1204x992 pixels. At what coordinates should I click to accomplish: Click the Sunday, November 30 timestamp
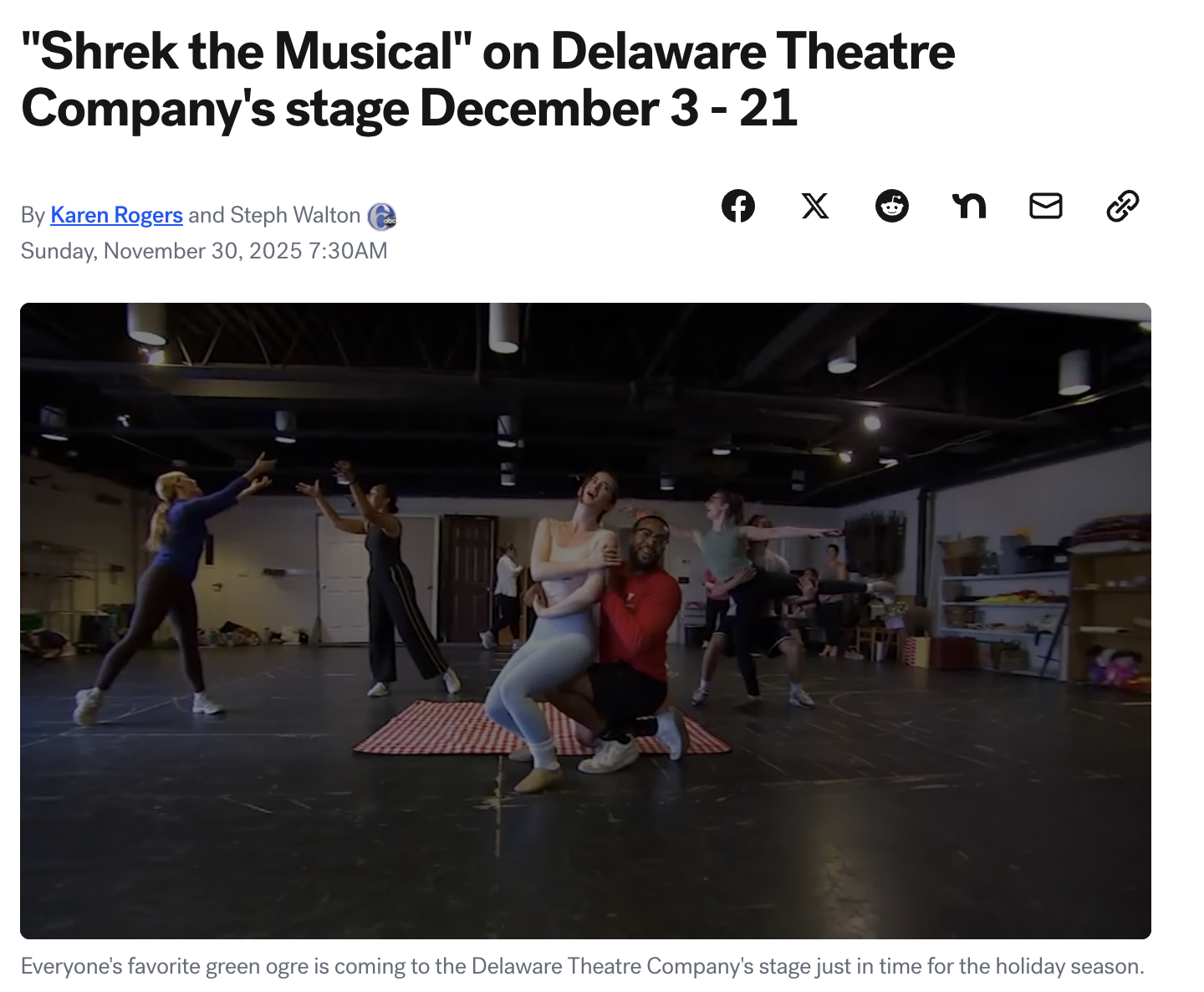tap(204, 251)
